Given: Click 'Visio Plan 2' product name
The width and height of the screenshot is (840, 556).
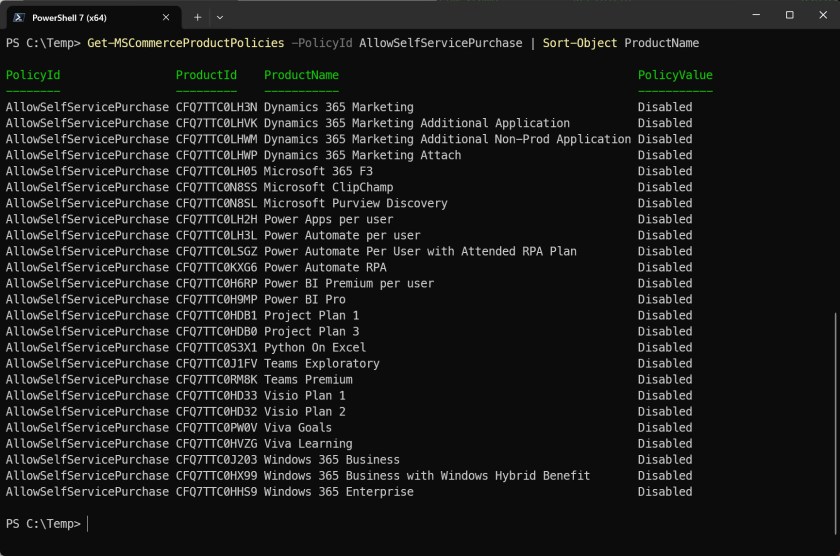Looking at the screenshot, I should point(305,412).
